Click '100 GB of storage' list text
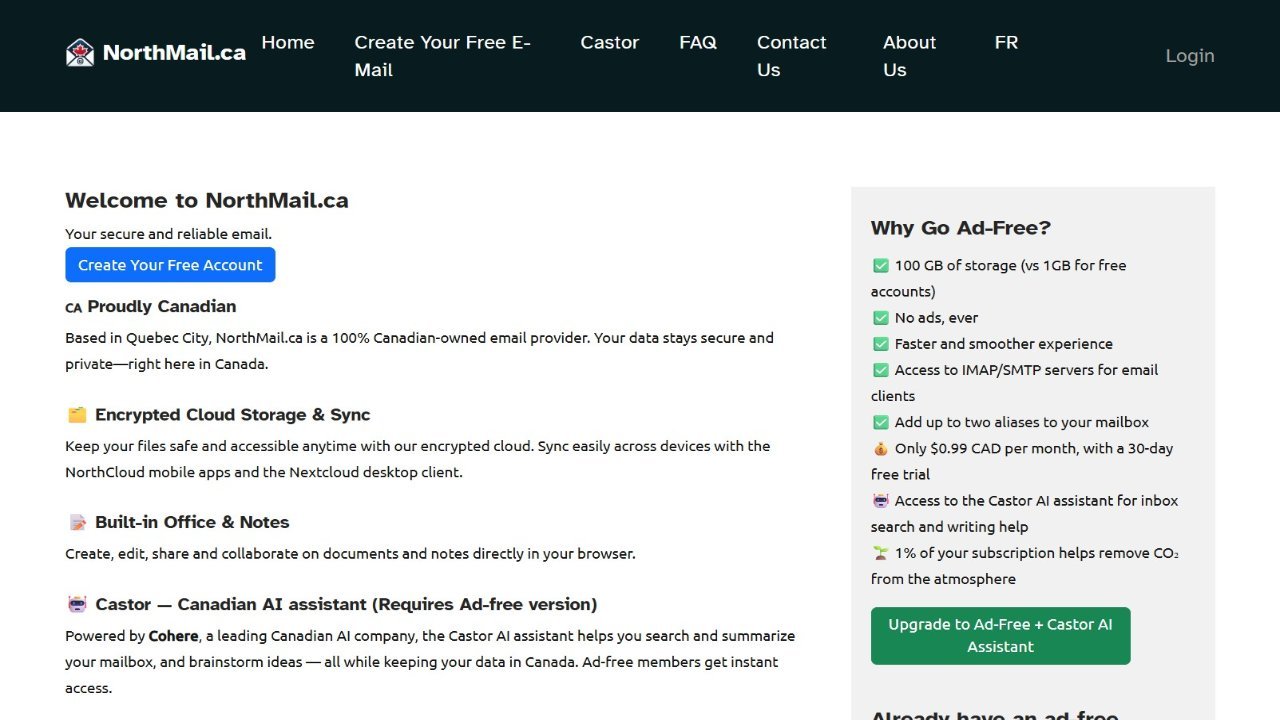The image size is (1280, 720). [x=955, y=265]
